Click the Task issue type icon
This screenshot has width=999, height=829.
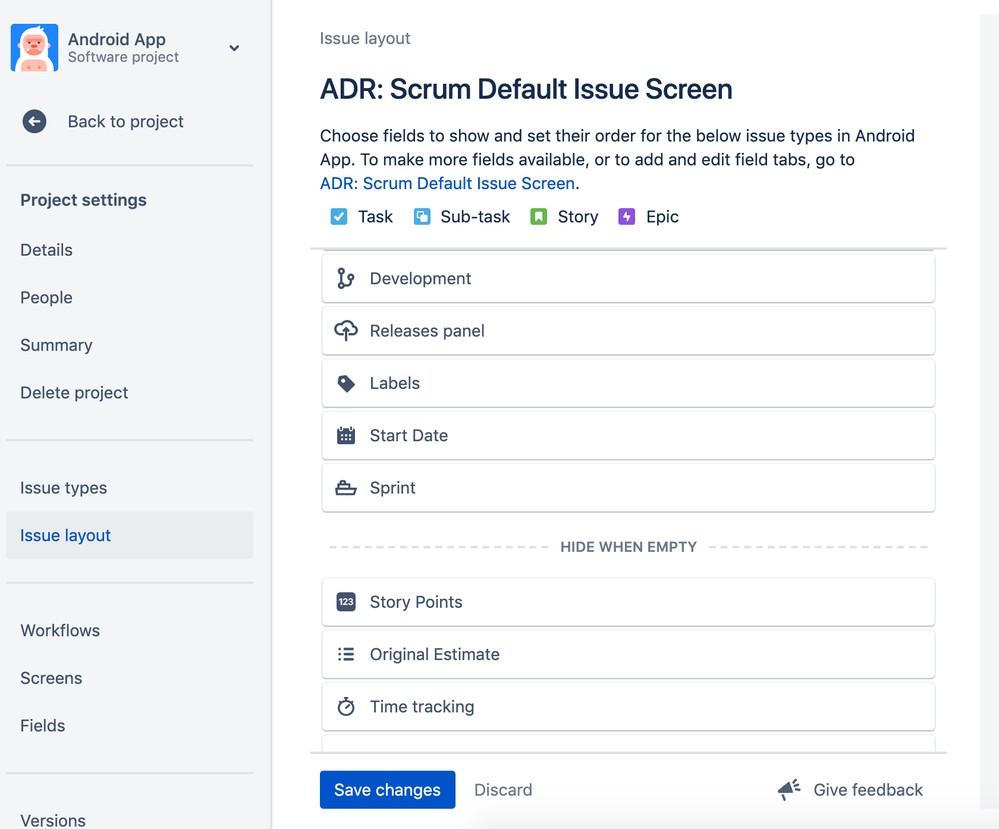[x=339, y=217]
